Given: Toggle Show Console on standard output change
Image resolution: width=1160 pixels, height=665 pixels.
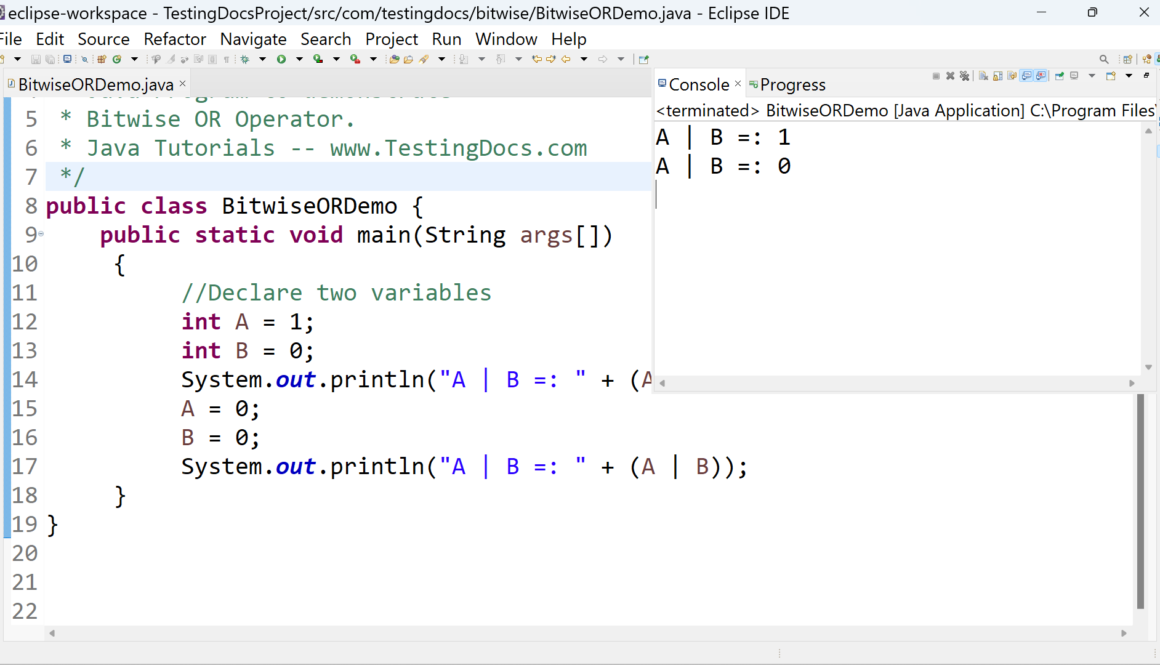Looking at the screenshot, I should [1027, 76].
